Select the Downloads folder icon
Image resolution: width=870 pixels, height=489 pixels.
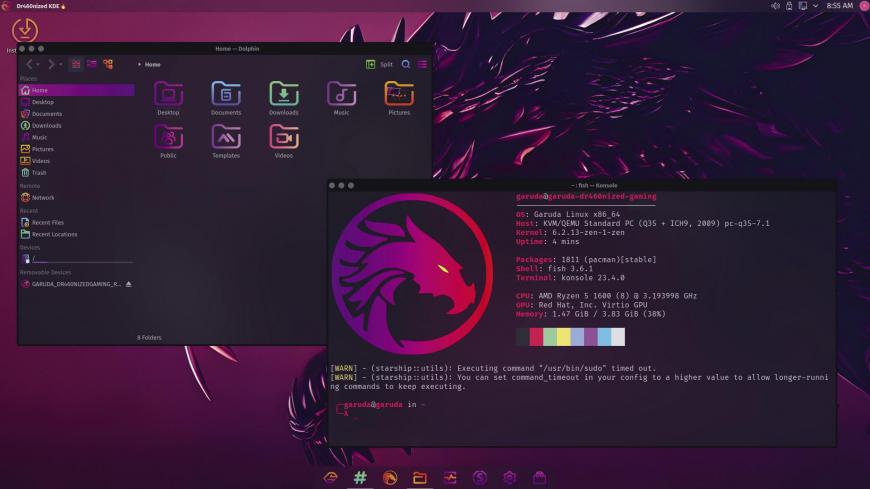click(284, 98)
